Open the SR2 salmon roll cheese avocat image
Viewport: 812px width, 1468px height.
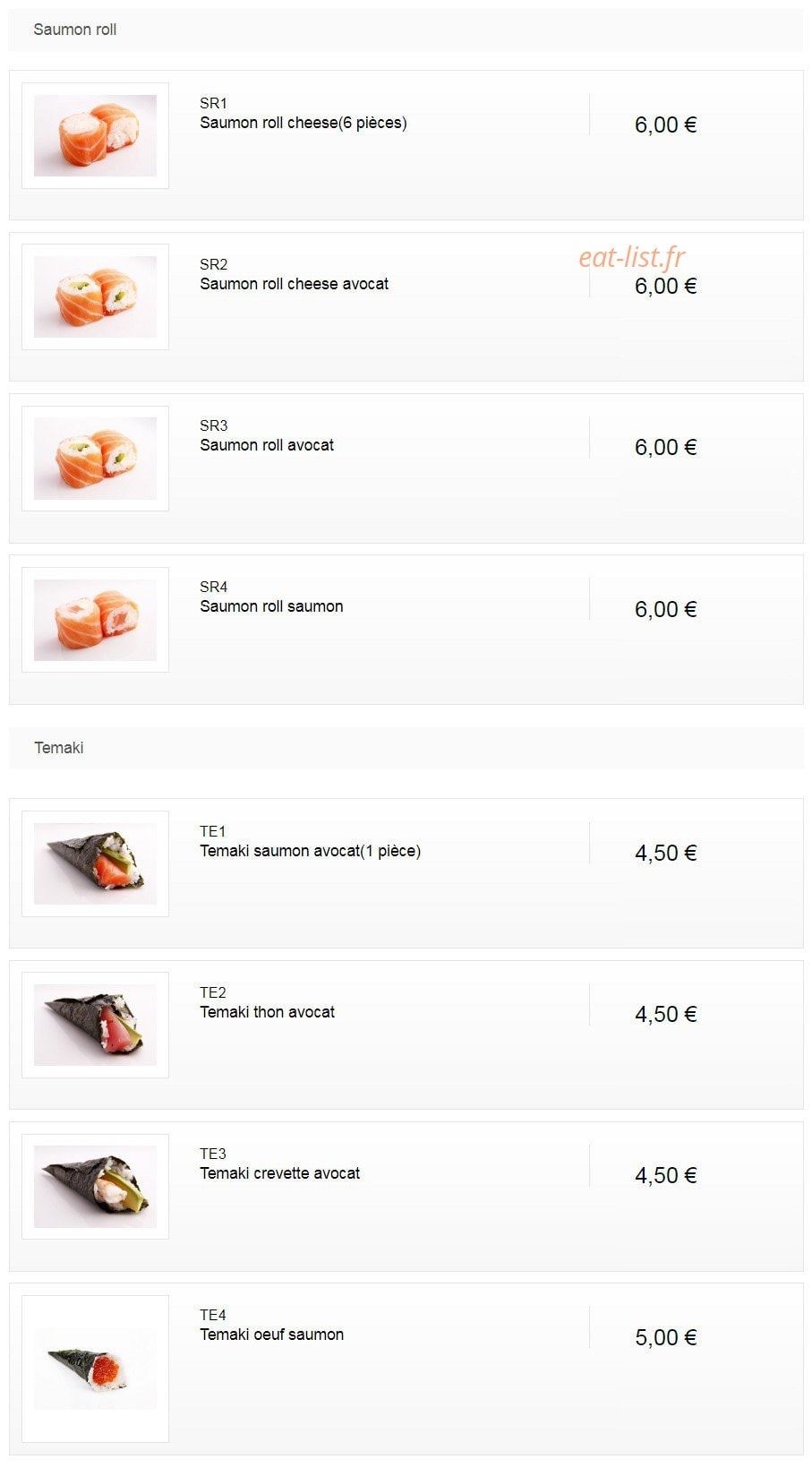(x=95, y=296)
